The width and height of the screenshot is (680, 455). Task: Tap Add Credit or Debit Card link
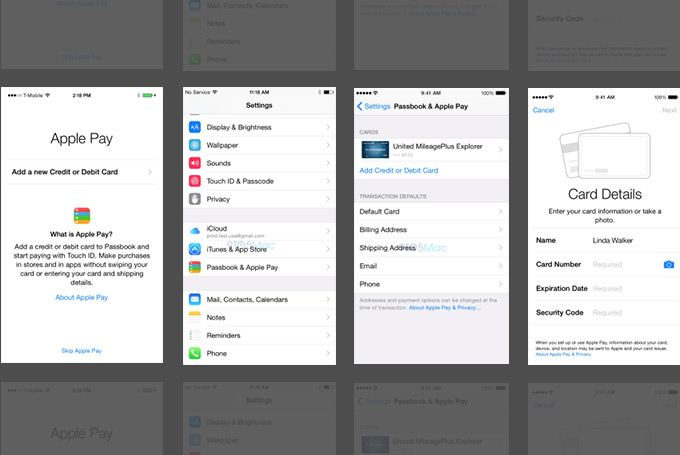(x=399, y=170)
